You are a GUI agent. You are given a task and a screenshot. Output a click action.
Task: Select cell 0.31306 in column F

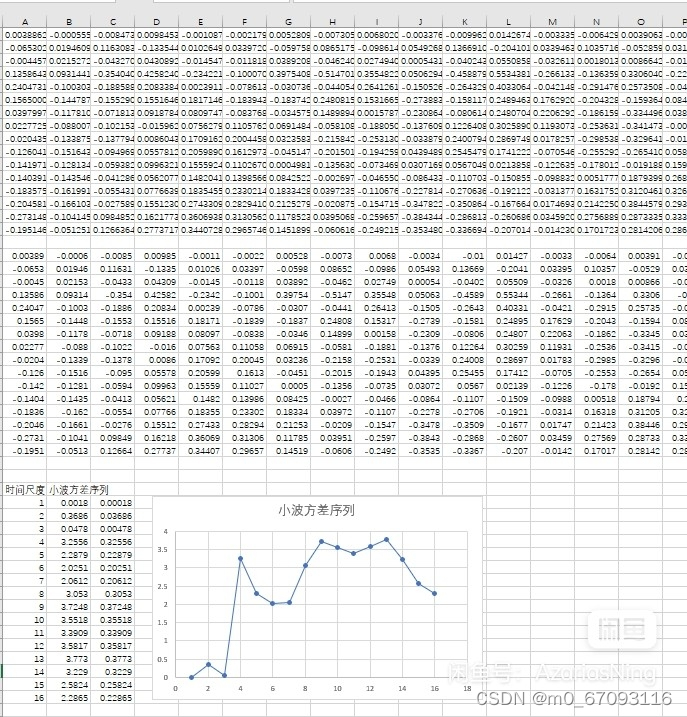pyautogui.click(x=244, y=438)
